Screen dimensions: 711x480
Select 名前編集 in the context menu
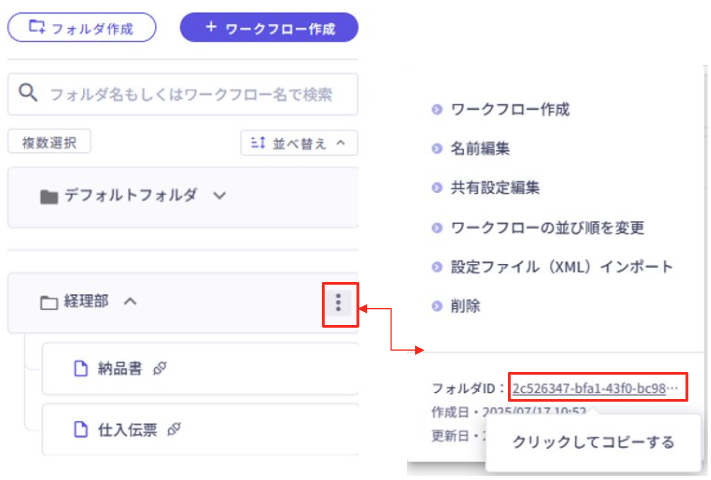(x=480, y=149)
